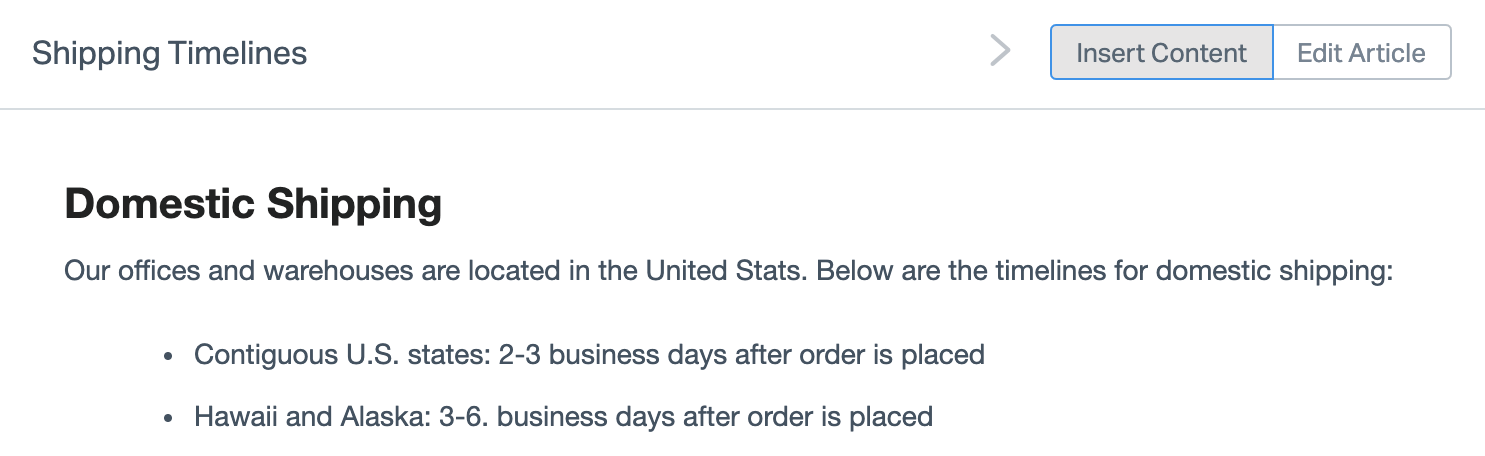Viewport: 1485px width, 456px height.
Task: Click the bullet dot before Contiguous U.S. states
Action: 170,356
